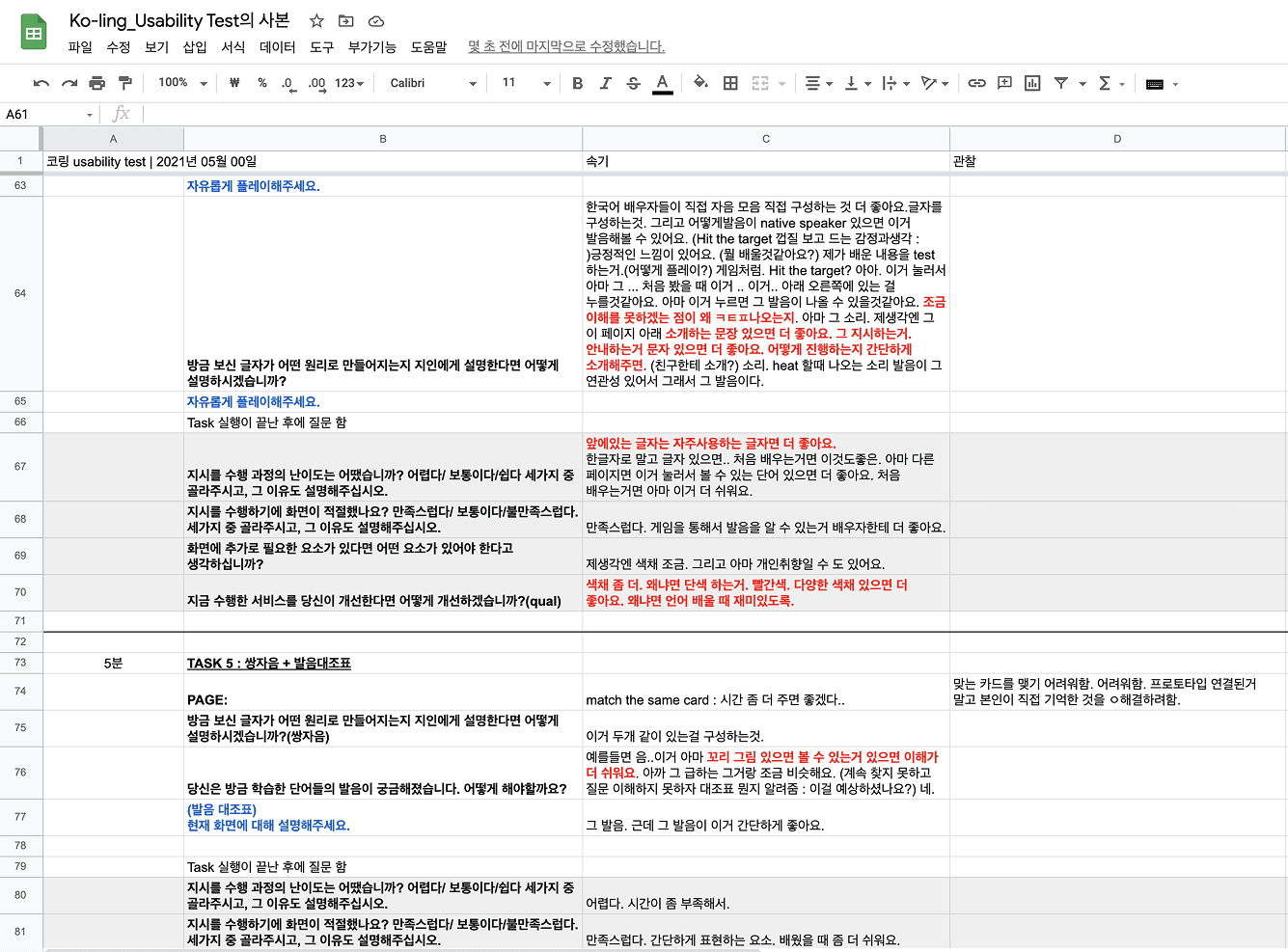
Task: Select column C header
Action: tap(766, 139)
